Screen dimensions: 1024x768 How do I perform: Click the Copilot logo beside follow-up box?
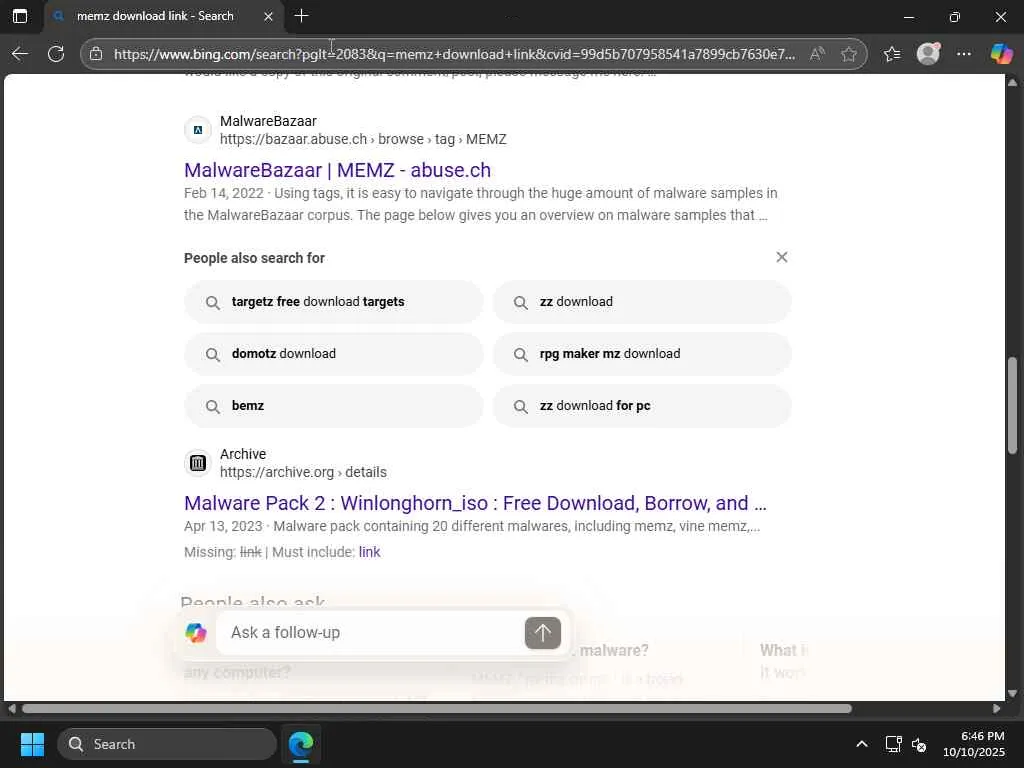pos(196,632)
